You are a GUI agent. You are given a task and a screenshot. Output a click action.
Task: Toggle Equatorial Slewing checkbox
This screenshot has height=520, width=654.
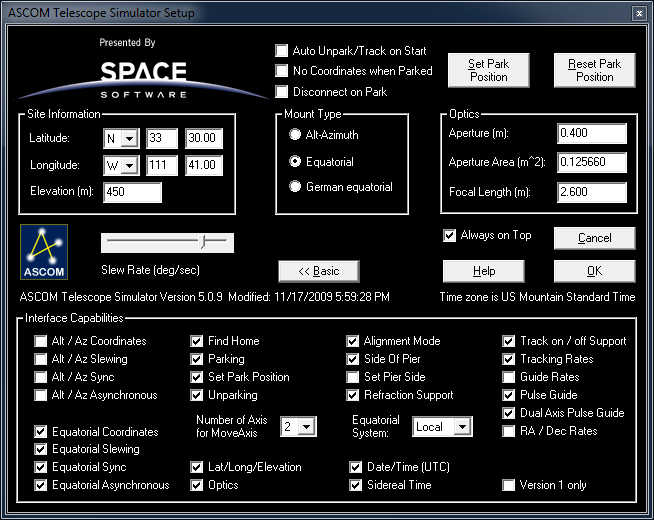click(40, 449)
